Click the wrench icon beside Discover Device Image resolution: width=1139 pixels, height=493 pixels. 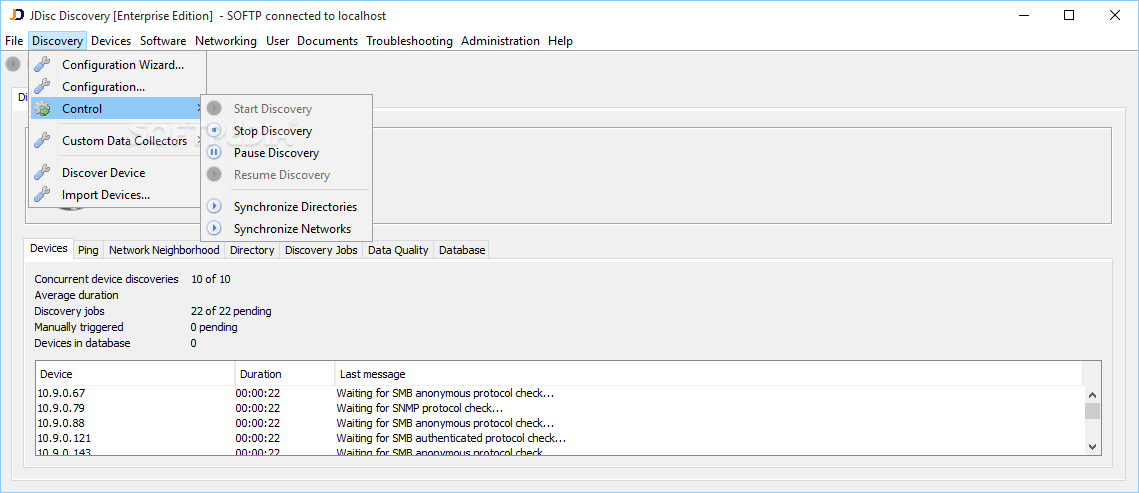[x=43, y=173]
